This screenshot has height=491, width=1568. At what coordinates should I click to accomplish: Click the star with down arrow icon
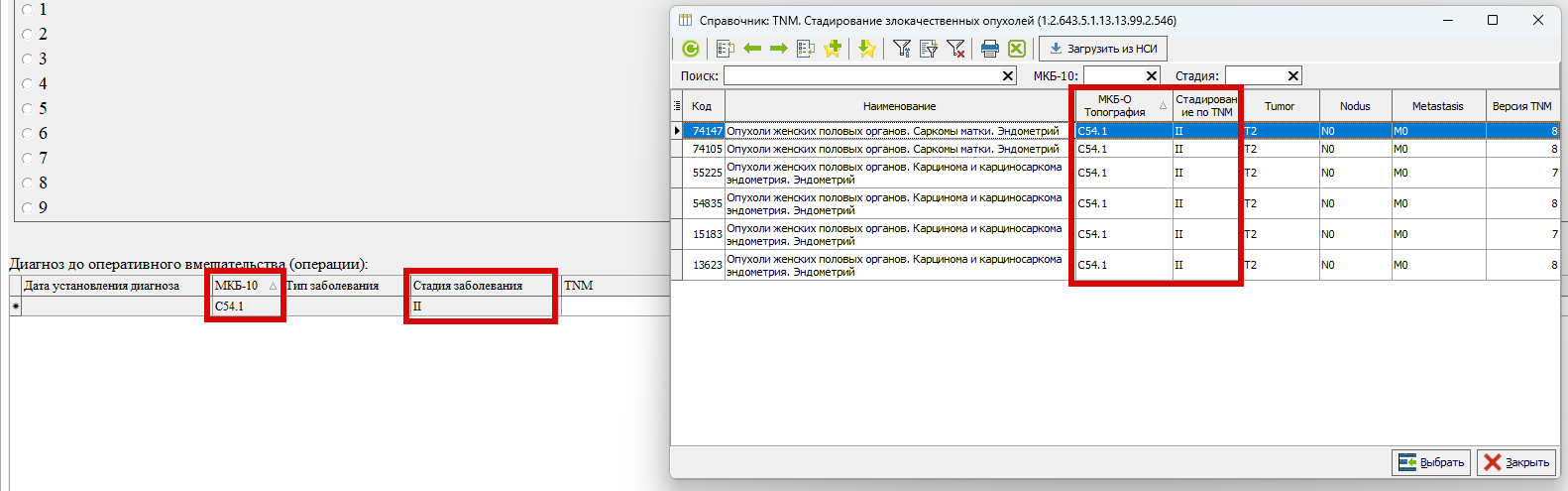pos(867,49)
